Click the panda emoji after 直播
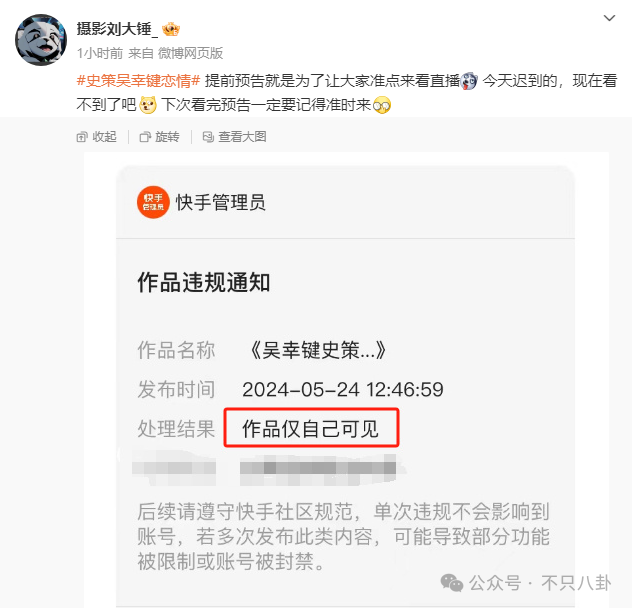Image resolution: width=632 pixels, height=608 pixels. pyautogui.click(x=469, y=81)
